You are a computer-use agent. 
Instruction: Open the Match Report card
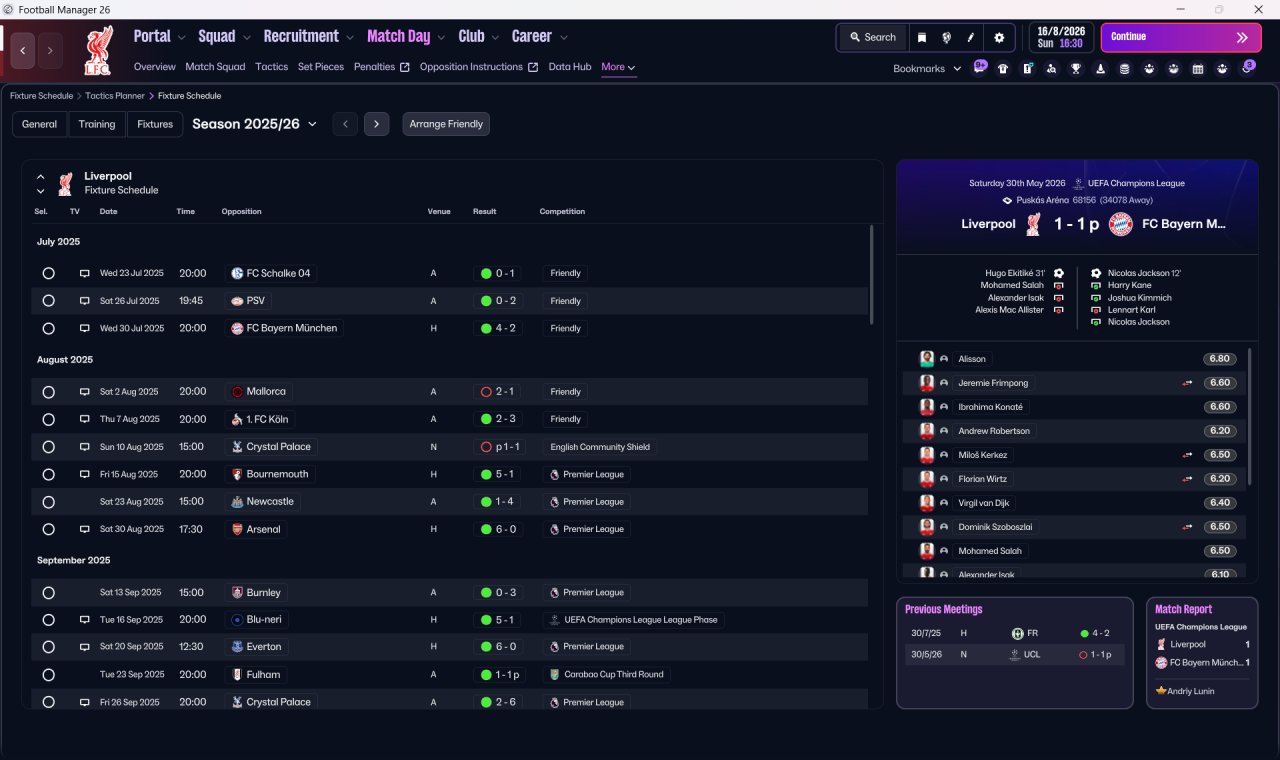coord(1202,653)
